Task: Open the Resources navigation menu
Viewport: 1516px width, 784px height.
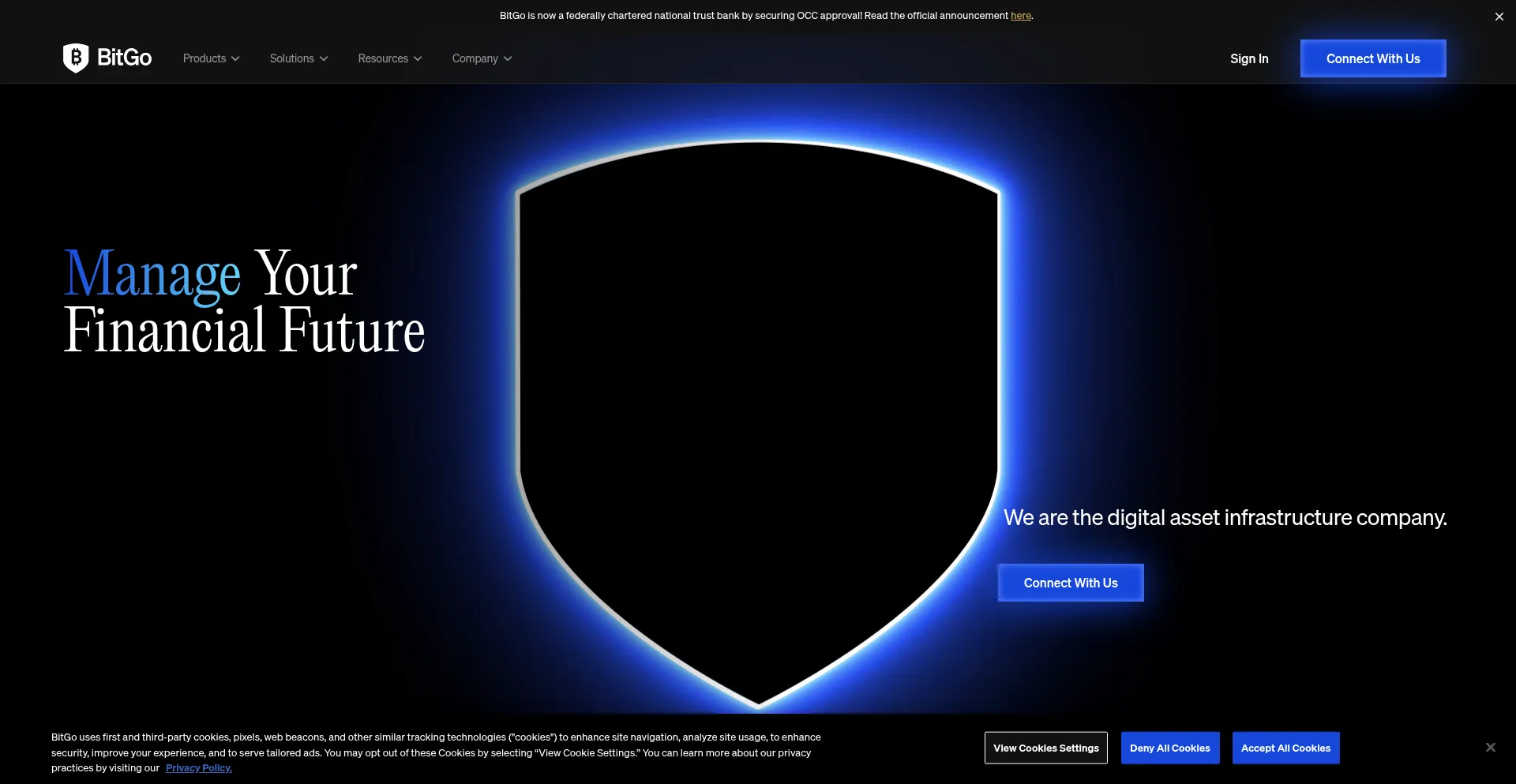Action: coord(383,58)
